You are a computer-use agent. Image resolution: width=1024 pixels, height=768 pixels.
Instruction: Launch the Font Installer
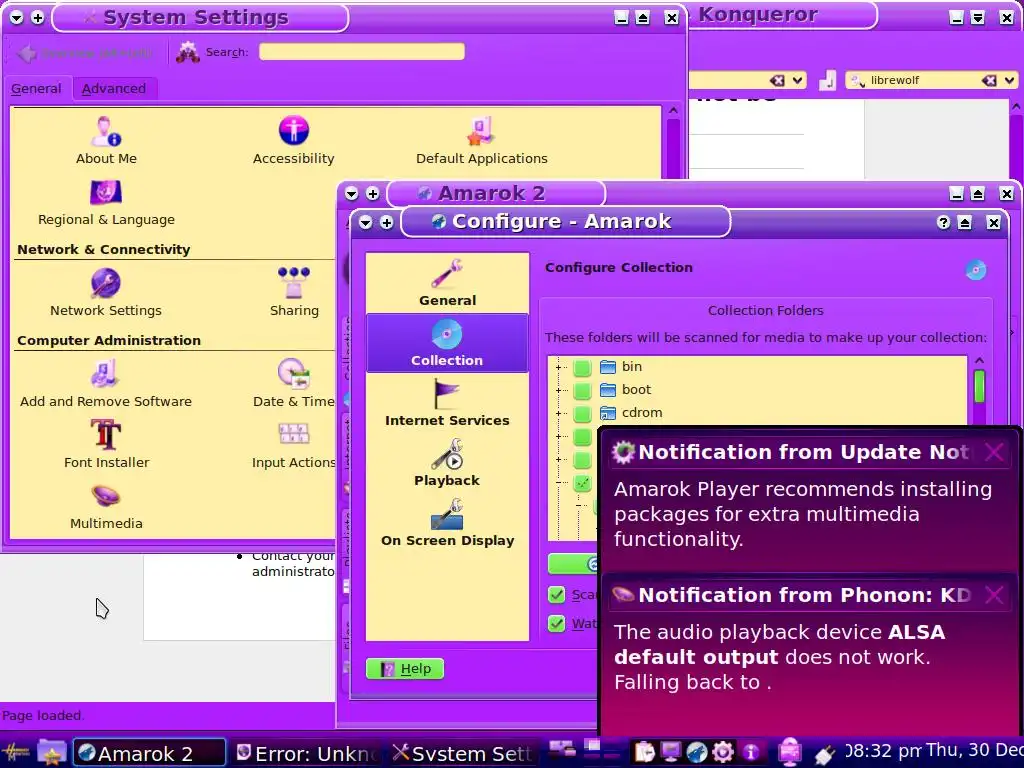(106, 444)
